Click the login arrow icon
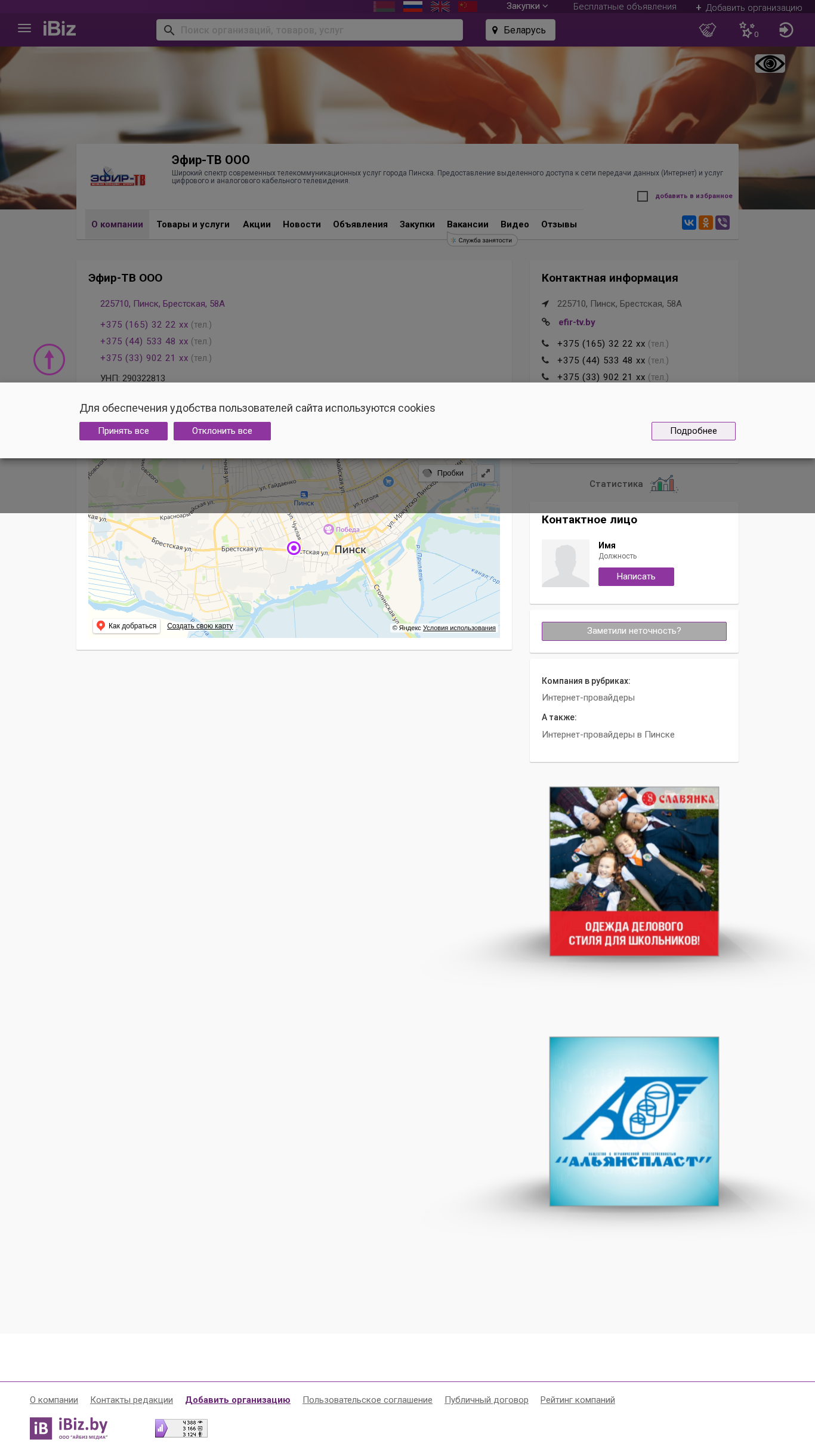This screenshot has width=815, height=1456. [x=786, y=30]
